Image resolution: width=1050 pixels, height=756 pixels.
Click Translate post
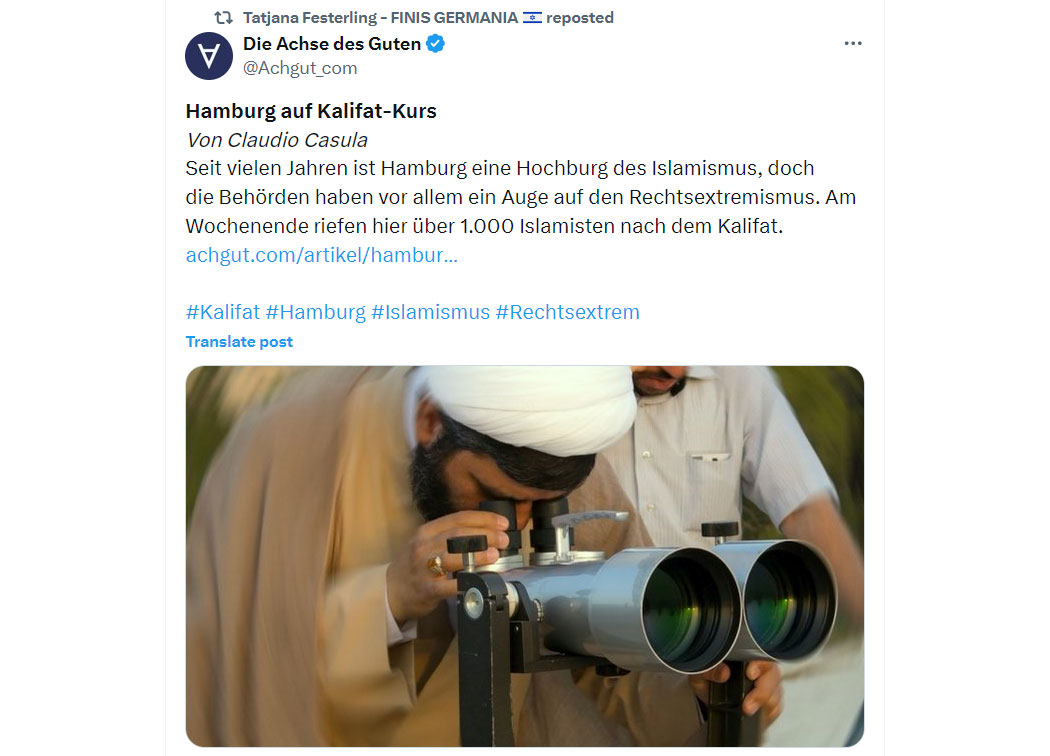coord(239,342)
